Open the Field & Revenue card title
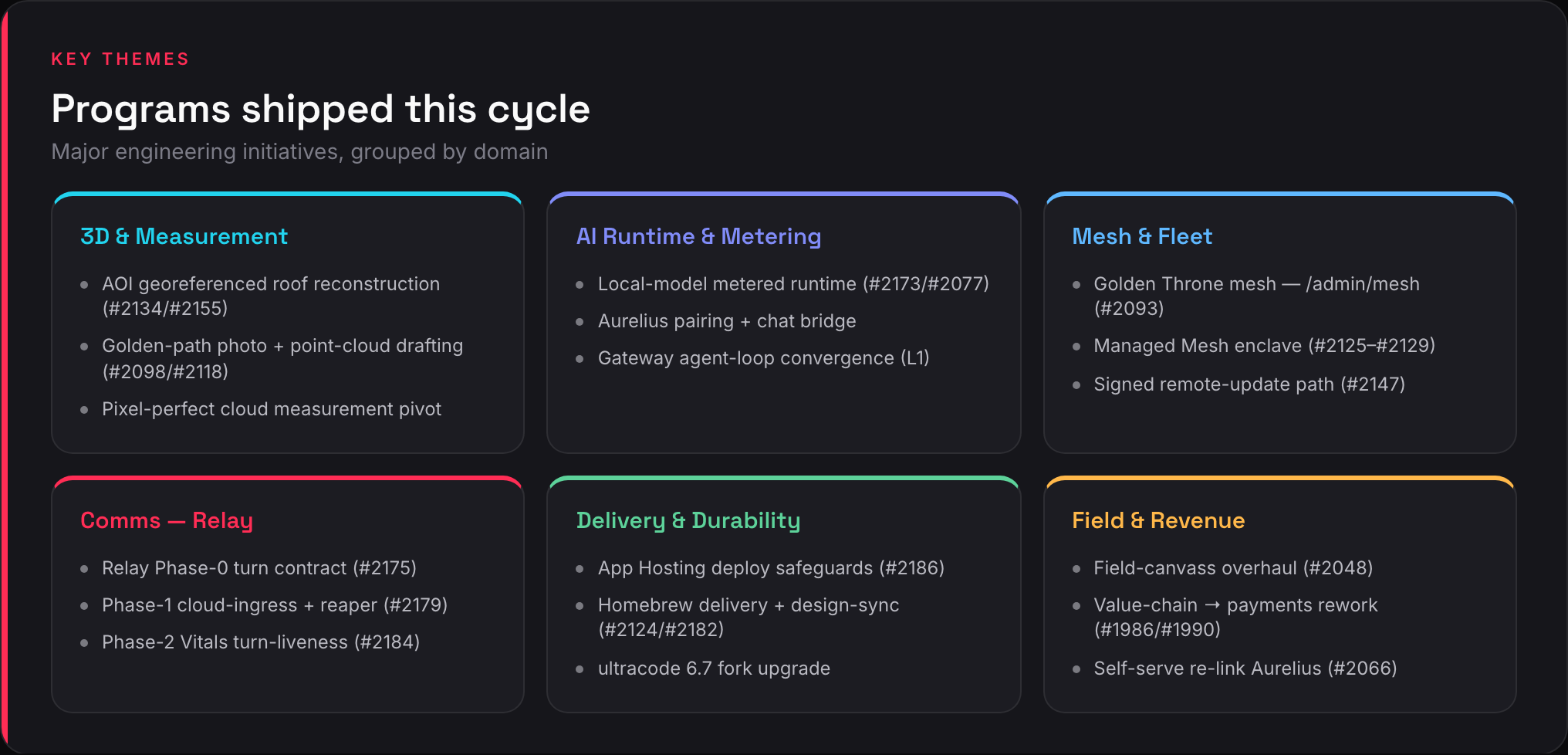The width and height of the screenshot is (1568, 755). [x=1158, y=520]
